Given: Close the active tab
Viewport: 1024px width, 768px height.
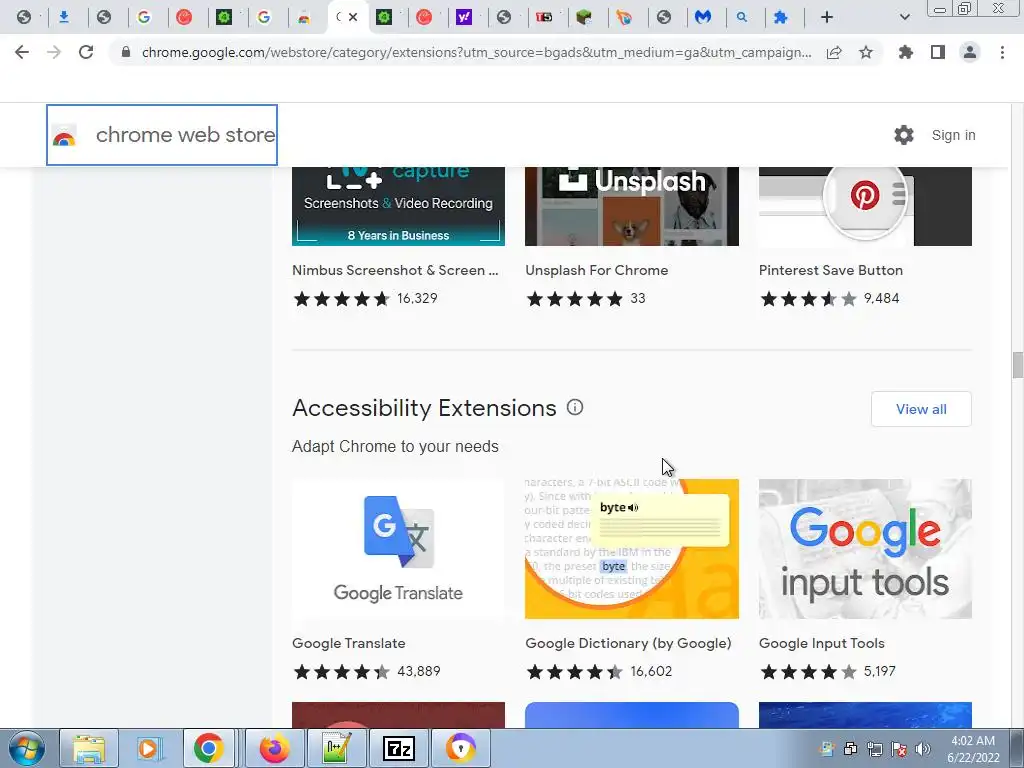Looking at the screenshot, I should 353,18.
